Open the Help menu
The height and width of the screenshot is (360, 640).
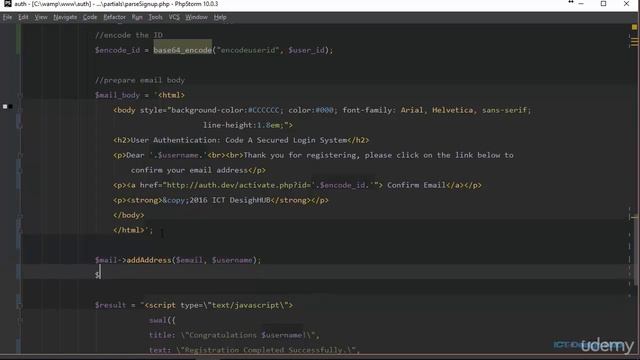[x=220, y=17]
